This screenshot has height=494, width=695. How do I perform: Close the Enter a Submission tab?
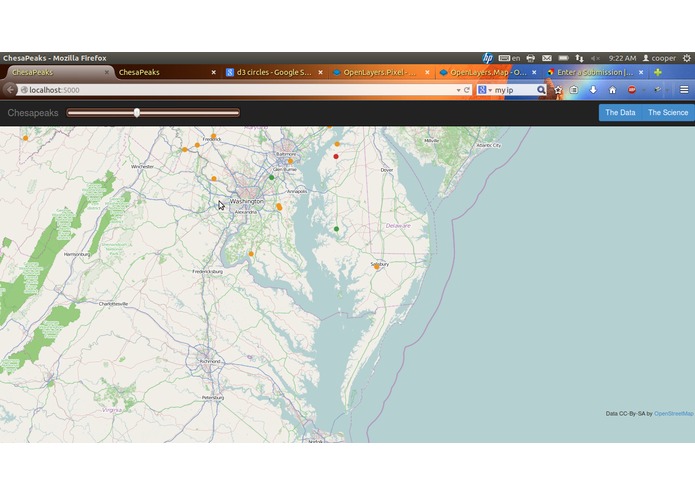[641, 72]
